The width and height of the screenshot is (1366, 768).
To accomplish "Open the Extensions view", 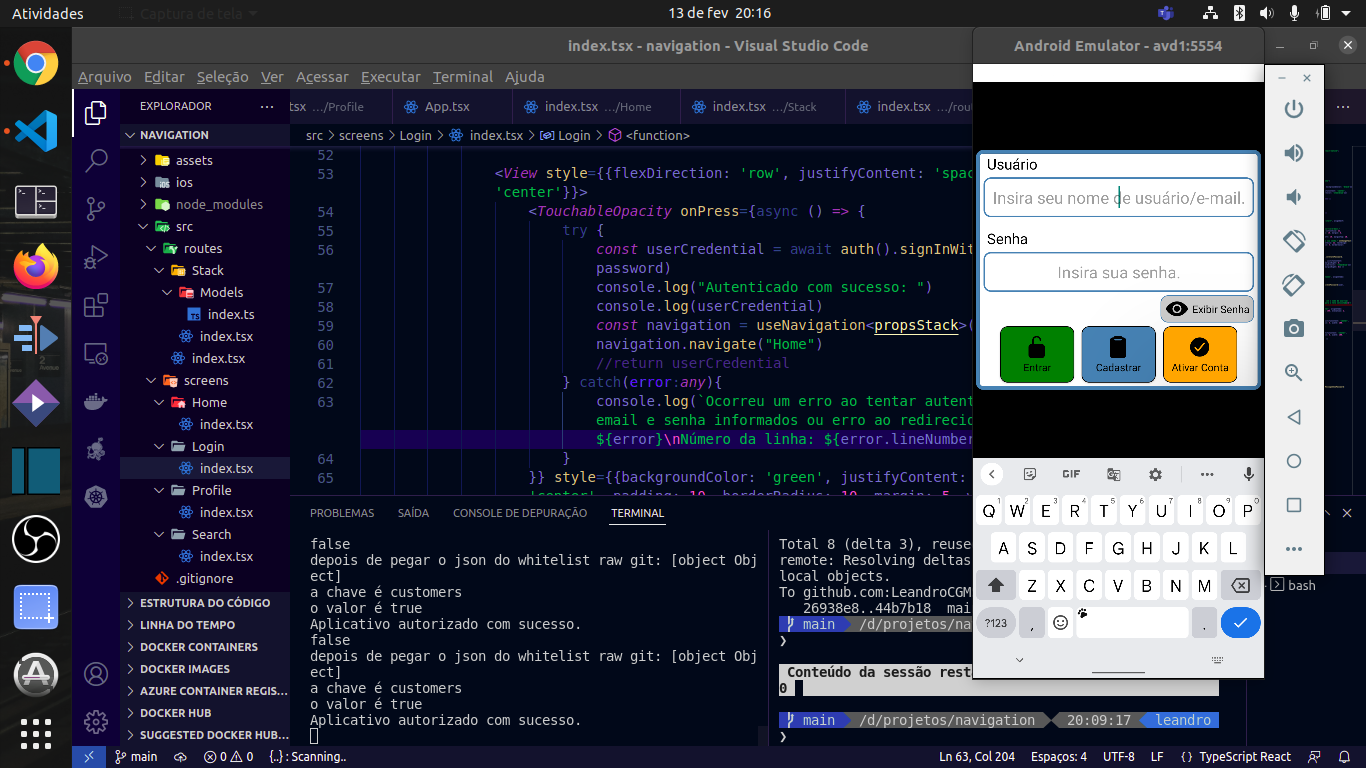I will pyautogui.click(x=96, y=305).
